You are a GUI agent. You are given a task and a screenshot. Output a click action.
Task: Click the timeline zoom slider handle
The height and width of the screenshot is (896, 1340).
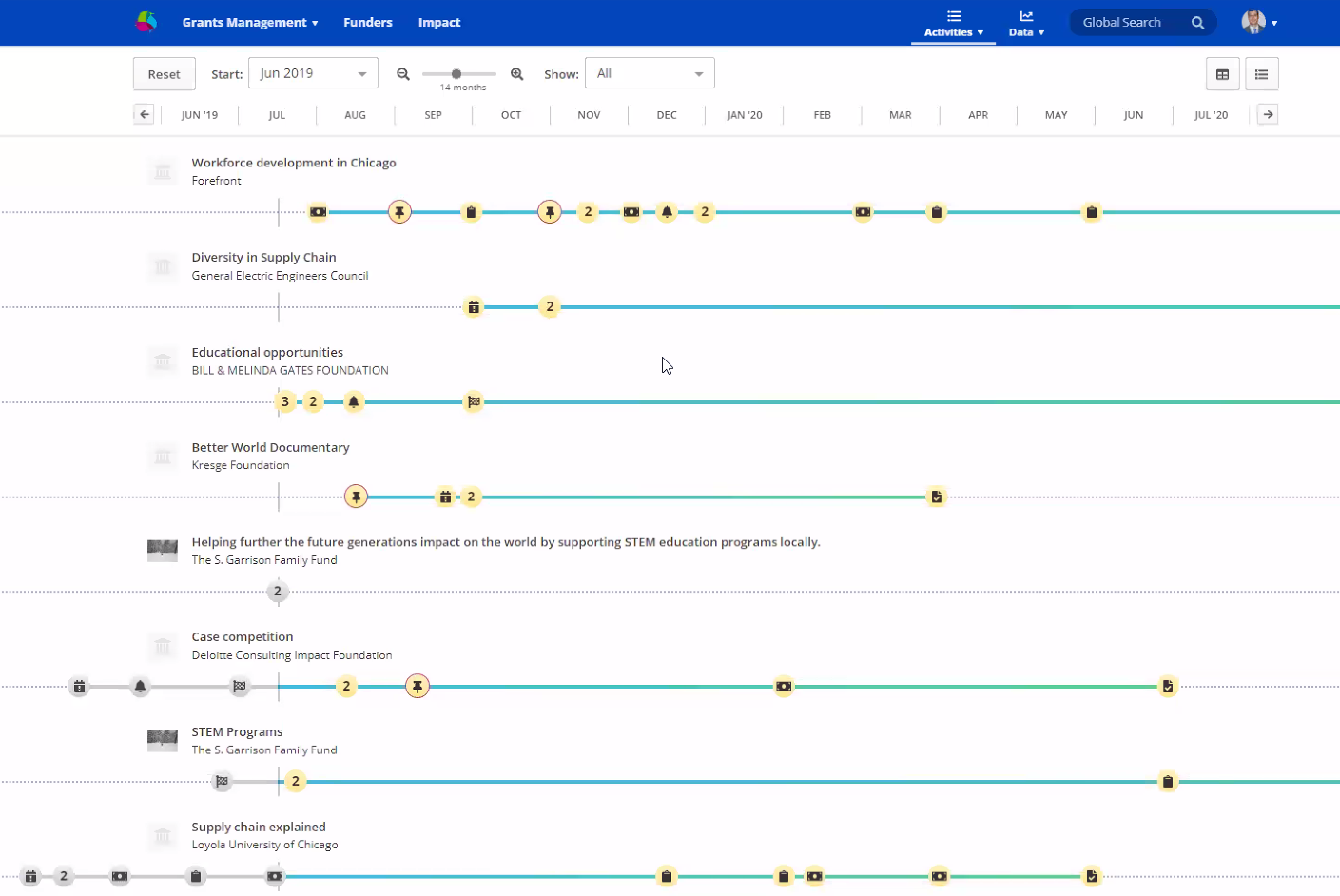point(456,74)
